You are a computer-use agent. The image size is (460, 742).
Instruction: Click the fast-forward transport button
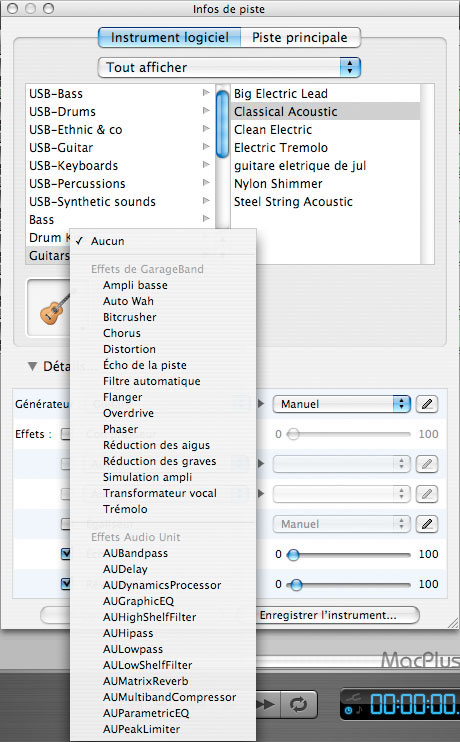pyautogui.click(x=268, y=705)
